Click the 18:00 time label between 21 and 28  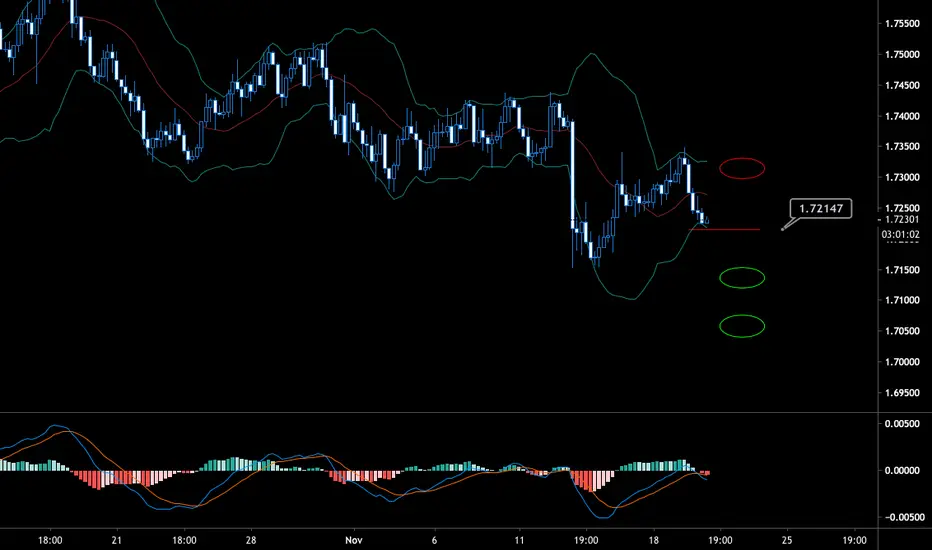(x=184, y=540)
